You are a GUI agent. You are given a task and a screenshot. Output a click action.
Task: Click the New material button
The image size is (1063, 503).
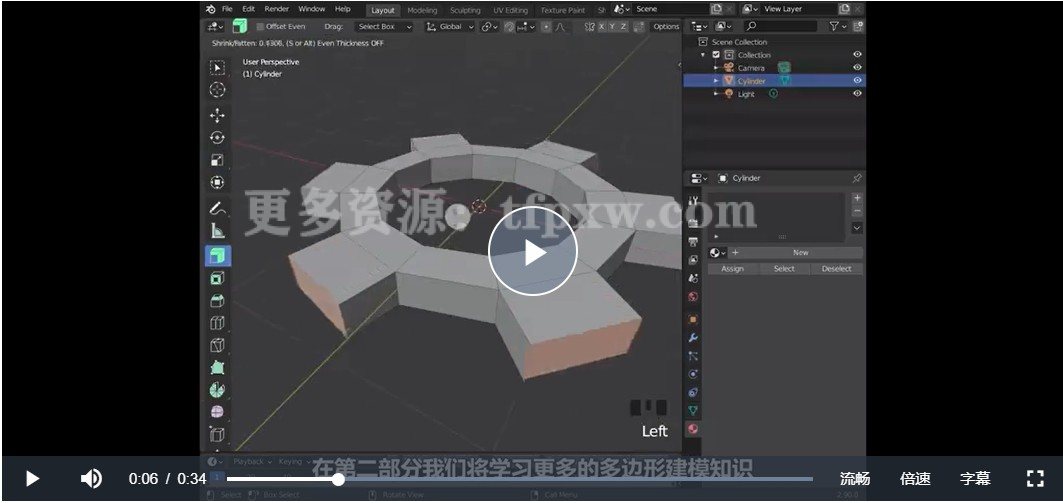click(x=801, y=252)
